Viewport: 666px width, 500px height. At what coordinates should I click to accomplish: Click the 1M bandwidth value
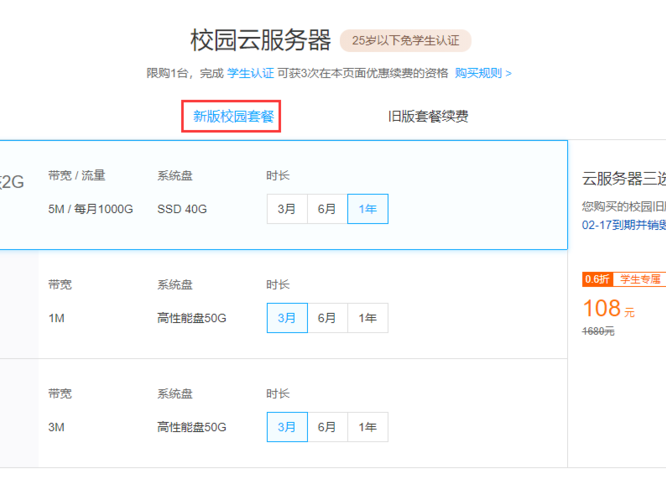pos(56,318)
